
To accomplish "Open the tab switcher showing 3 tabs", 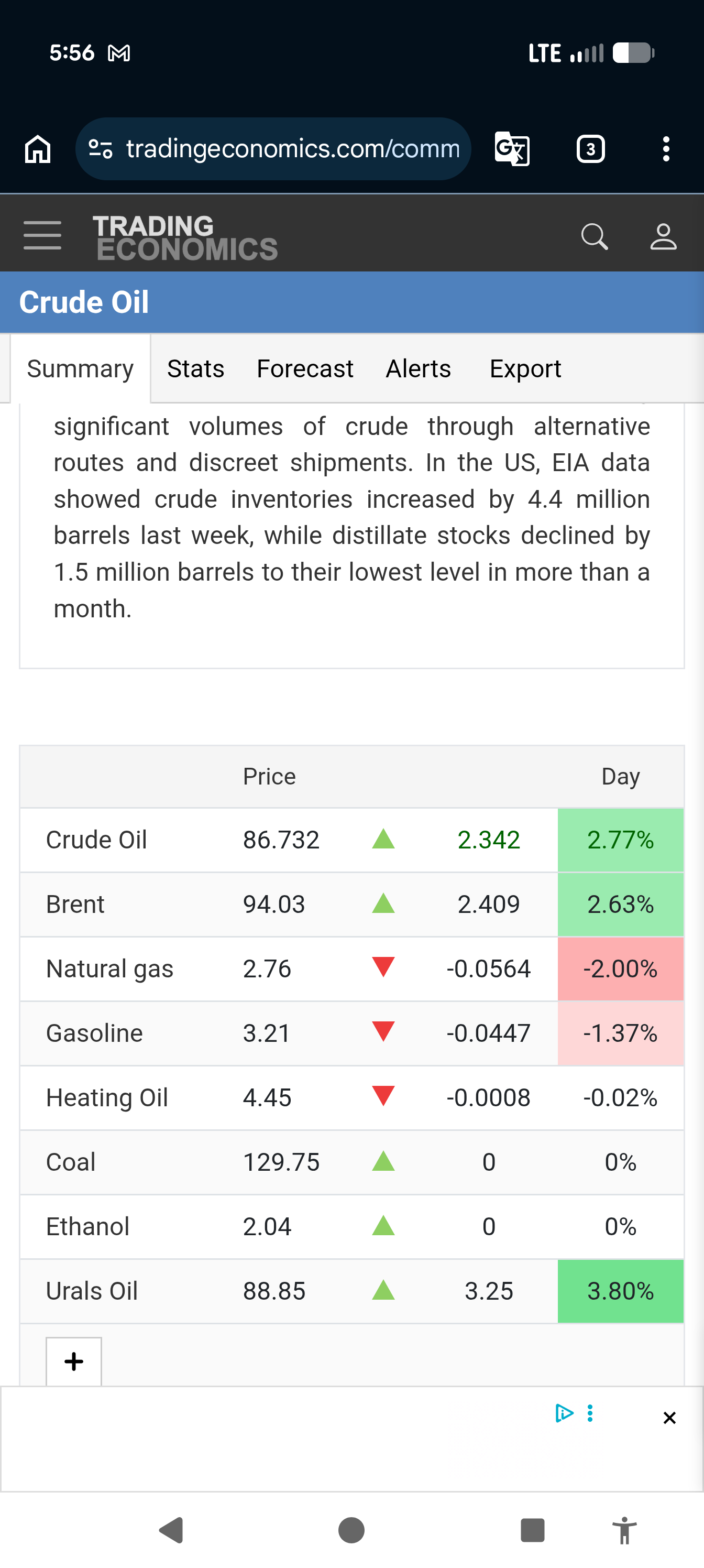I will (590, 149).
